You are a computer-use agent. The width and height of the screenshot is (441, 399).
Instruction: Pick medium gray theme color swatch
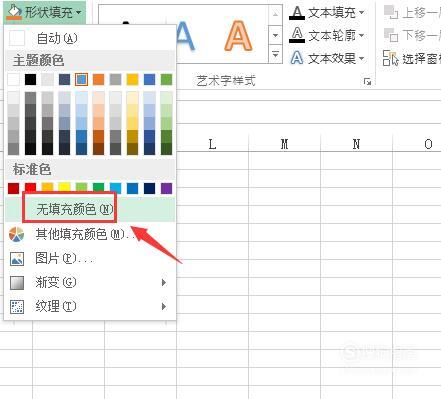pyautogui.click(x=115, y=80)
